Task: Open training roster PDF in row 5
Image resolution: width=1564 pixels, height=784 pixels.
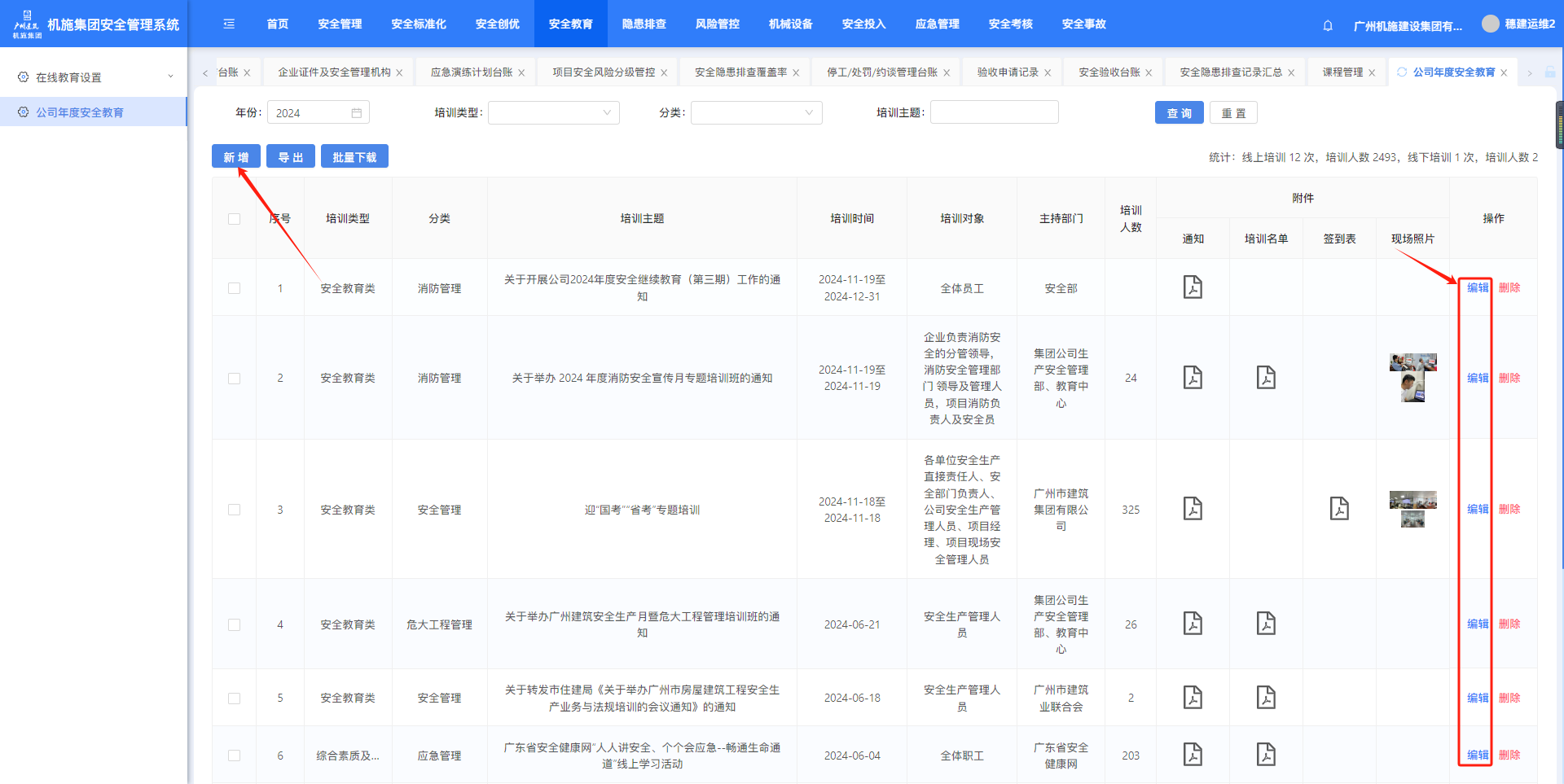Action: (1266, 698)
